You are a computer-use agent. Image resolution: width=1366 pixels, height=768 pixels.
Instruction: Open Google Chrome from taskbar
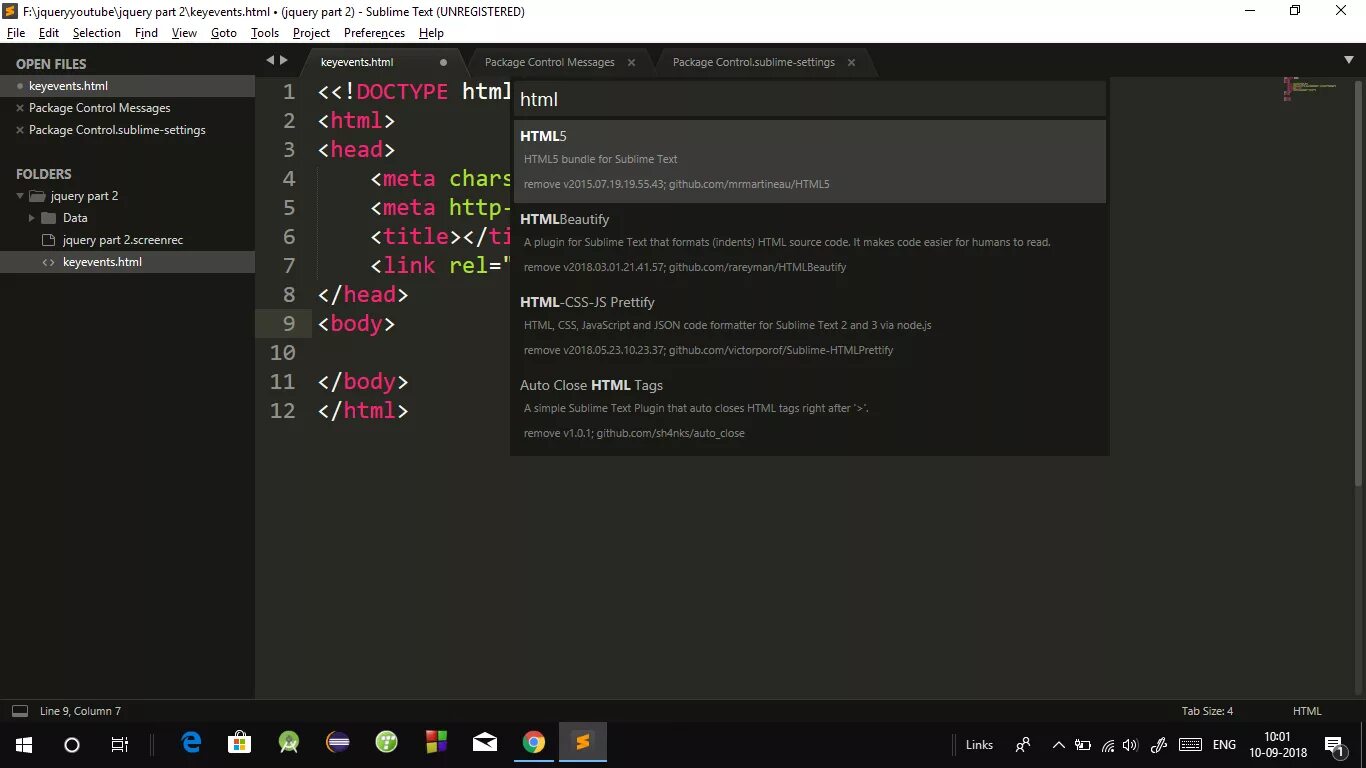[534, 742]
